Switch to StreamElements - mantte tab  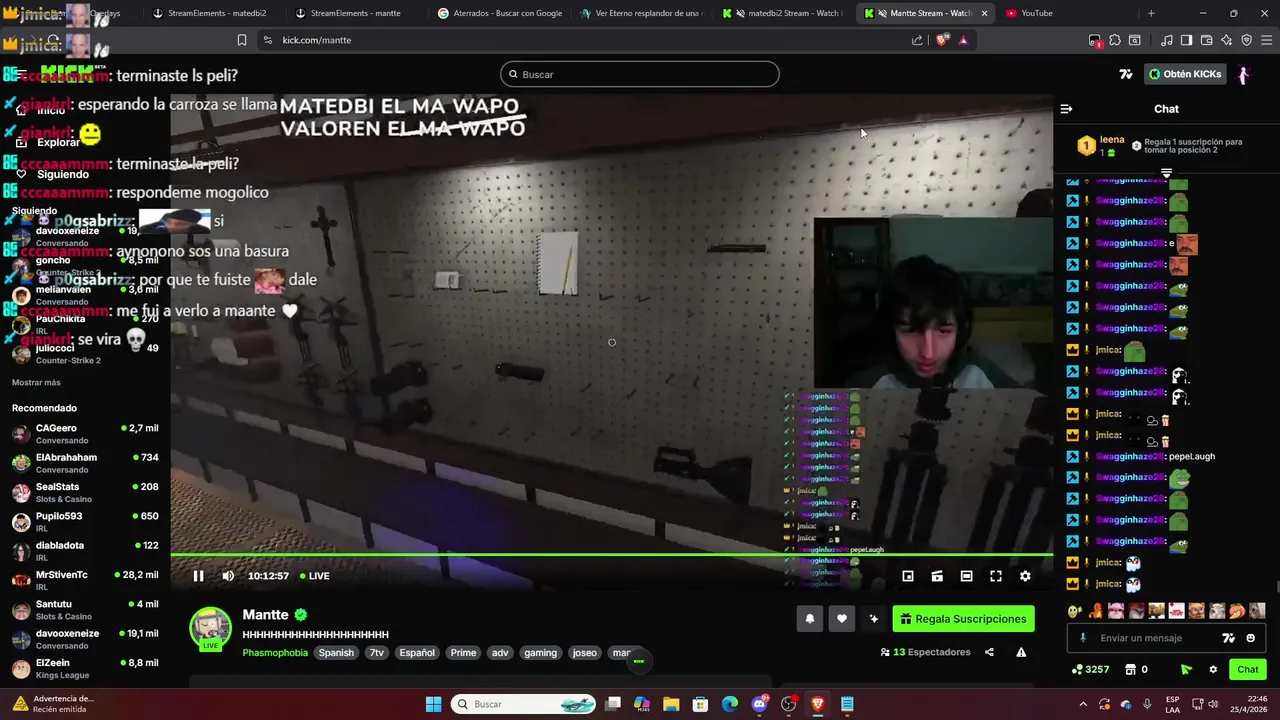(x=356, y=13)
